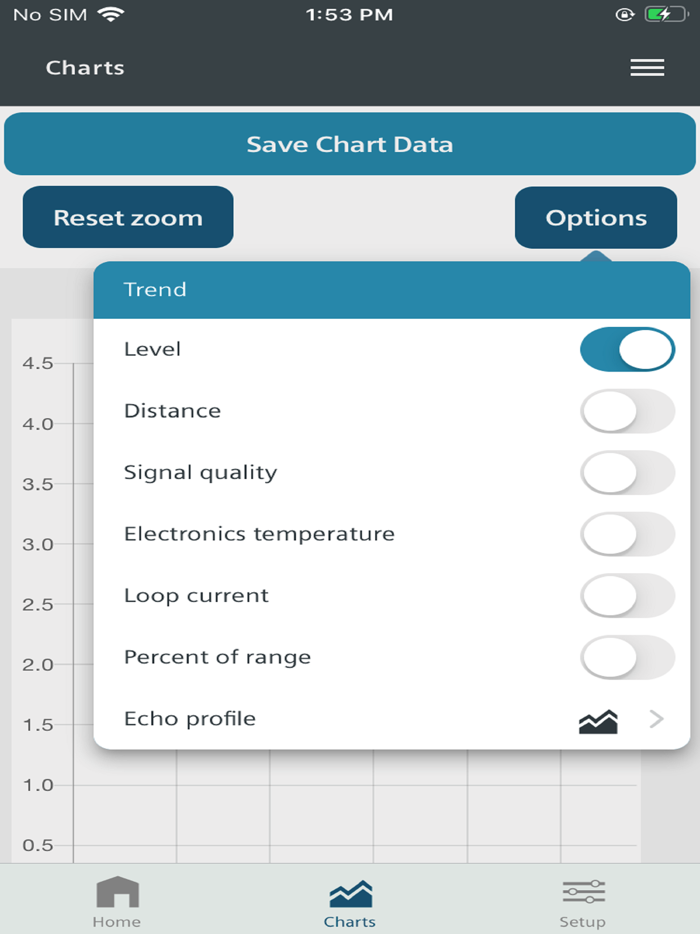The height and width of the screenshot is (934, 700).
Task: Enable the Distance trend toggle
Action: pyautogui.click(x=627, y=411)
